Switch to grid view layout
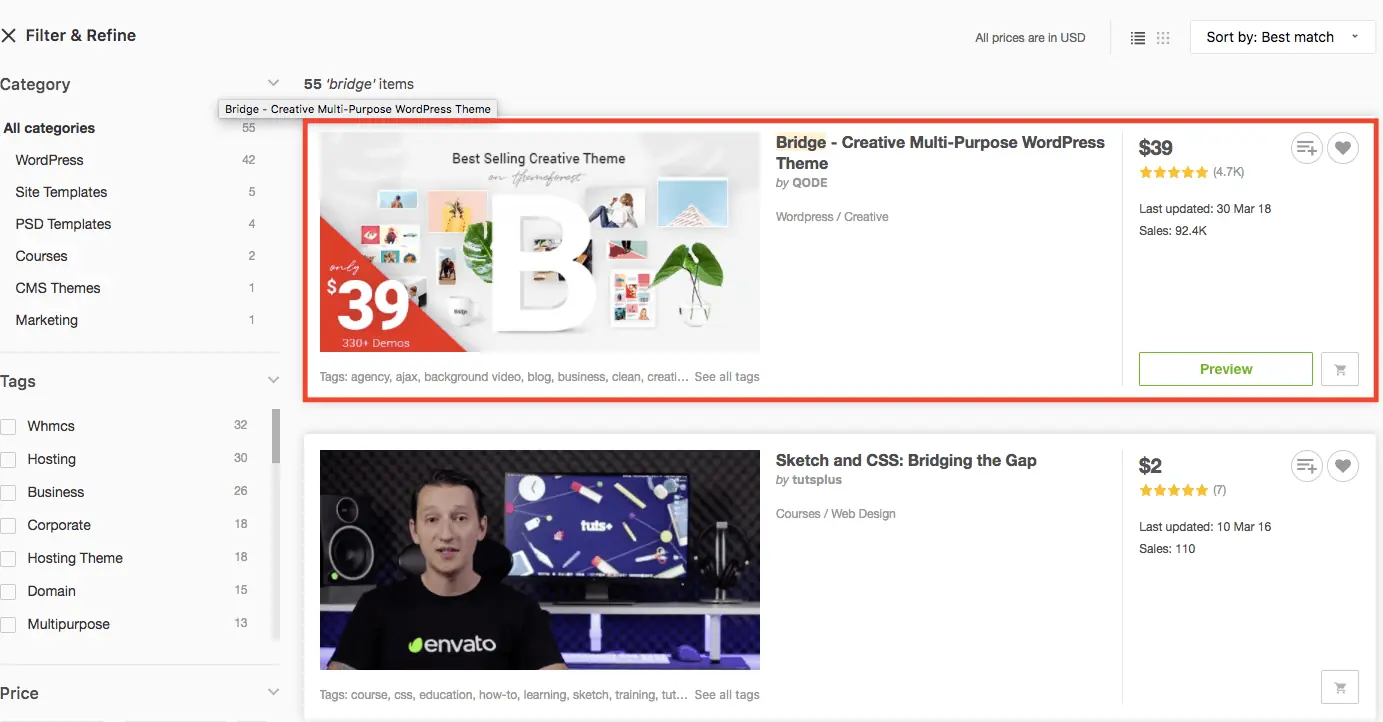The image size is (1383, 722). click(x=1163, y=38)
